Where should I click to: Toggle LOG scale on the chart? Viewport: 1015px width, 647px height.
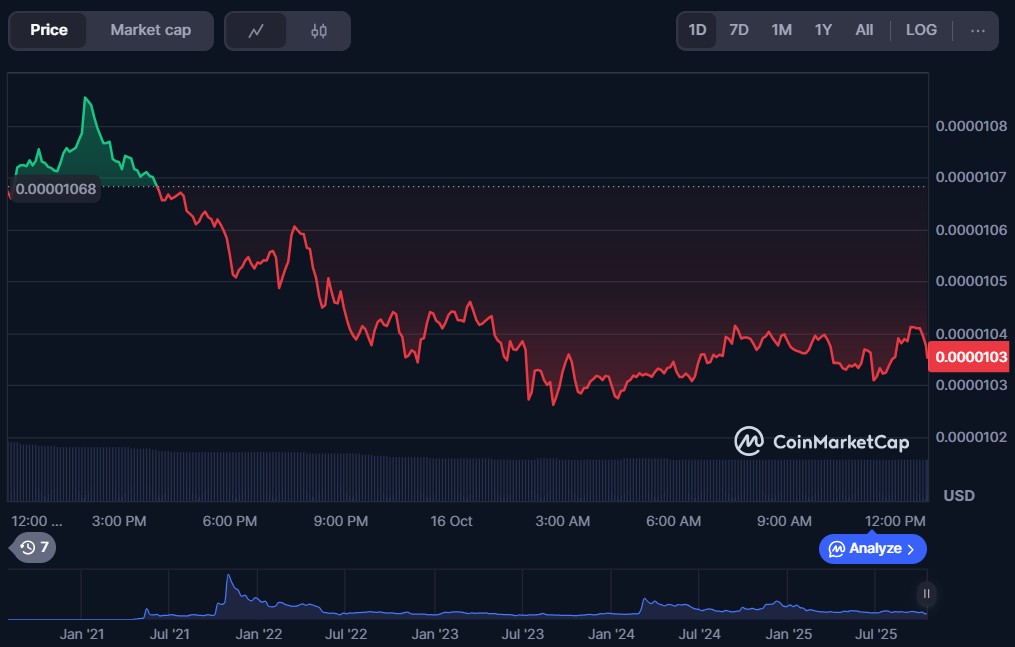(x=921, y=30)
